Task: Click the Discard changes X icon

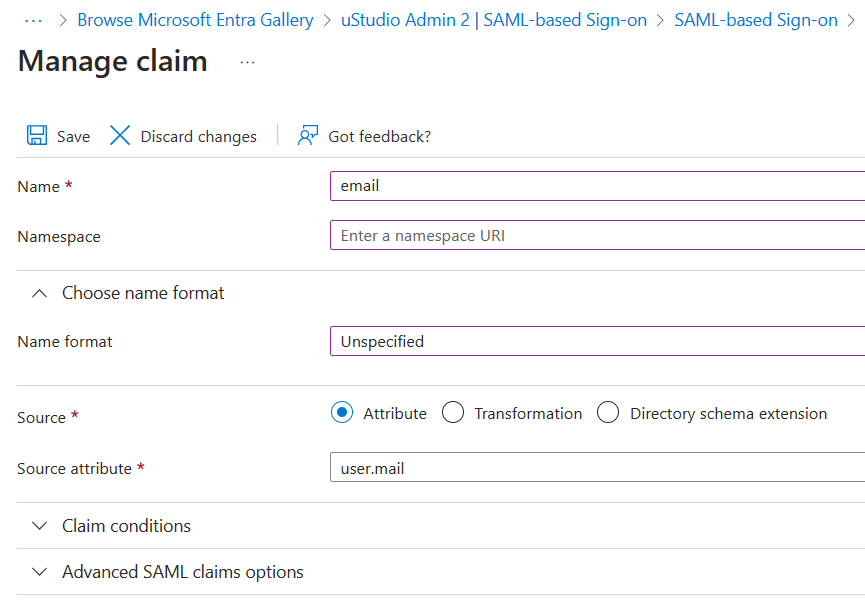Action: (120, 136)
